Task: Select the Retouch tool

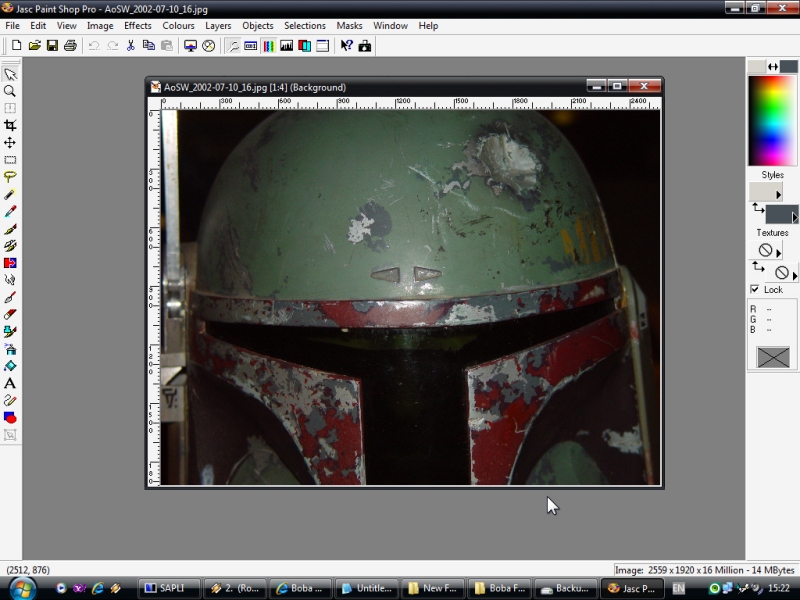Action: tap(10, 280)
